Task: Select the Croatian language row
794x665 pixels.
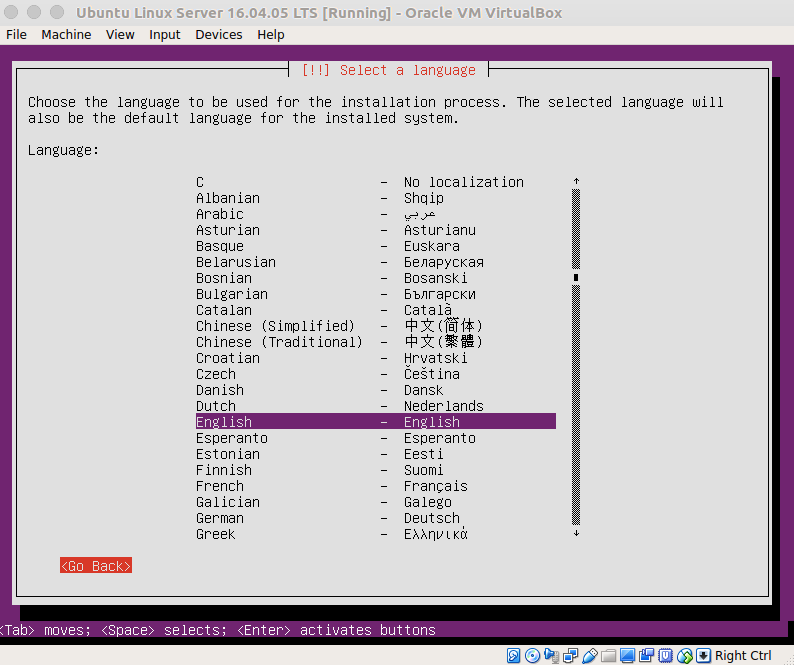Action: tap(375, 358)
